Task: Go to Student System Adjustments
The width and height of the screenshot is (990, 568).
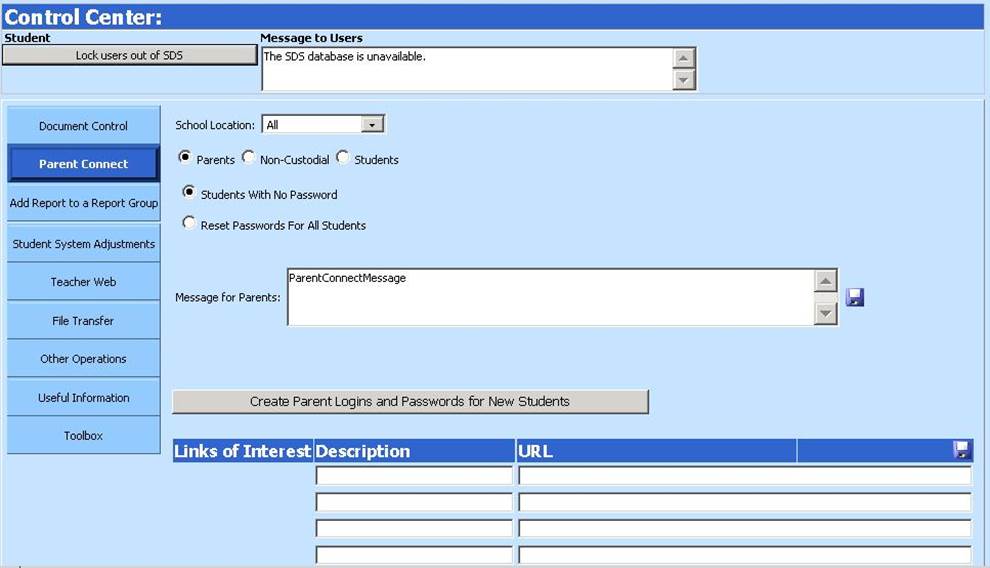Action: pyautogui.click(x=83, y=244)
